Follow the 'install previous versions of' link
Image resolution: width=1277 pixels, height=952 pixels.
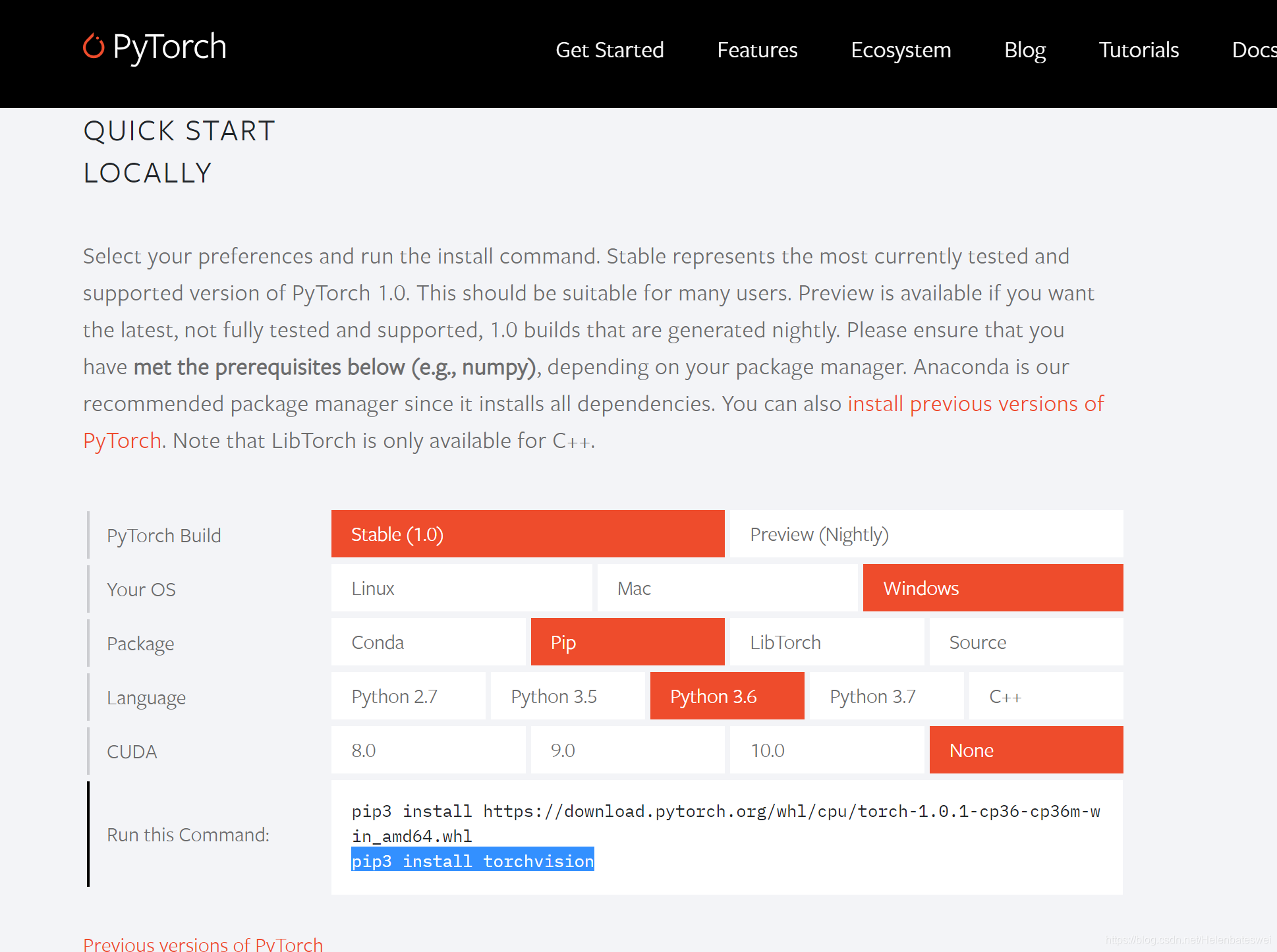(976, 403)
